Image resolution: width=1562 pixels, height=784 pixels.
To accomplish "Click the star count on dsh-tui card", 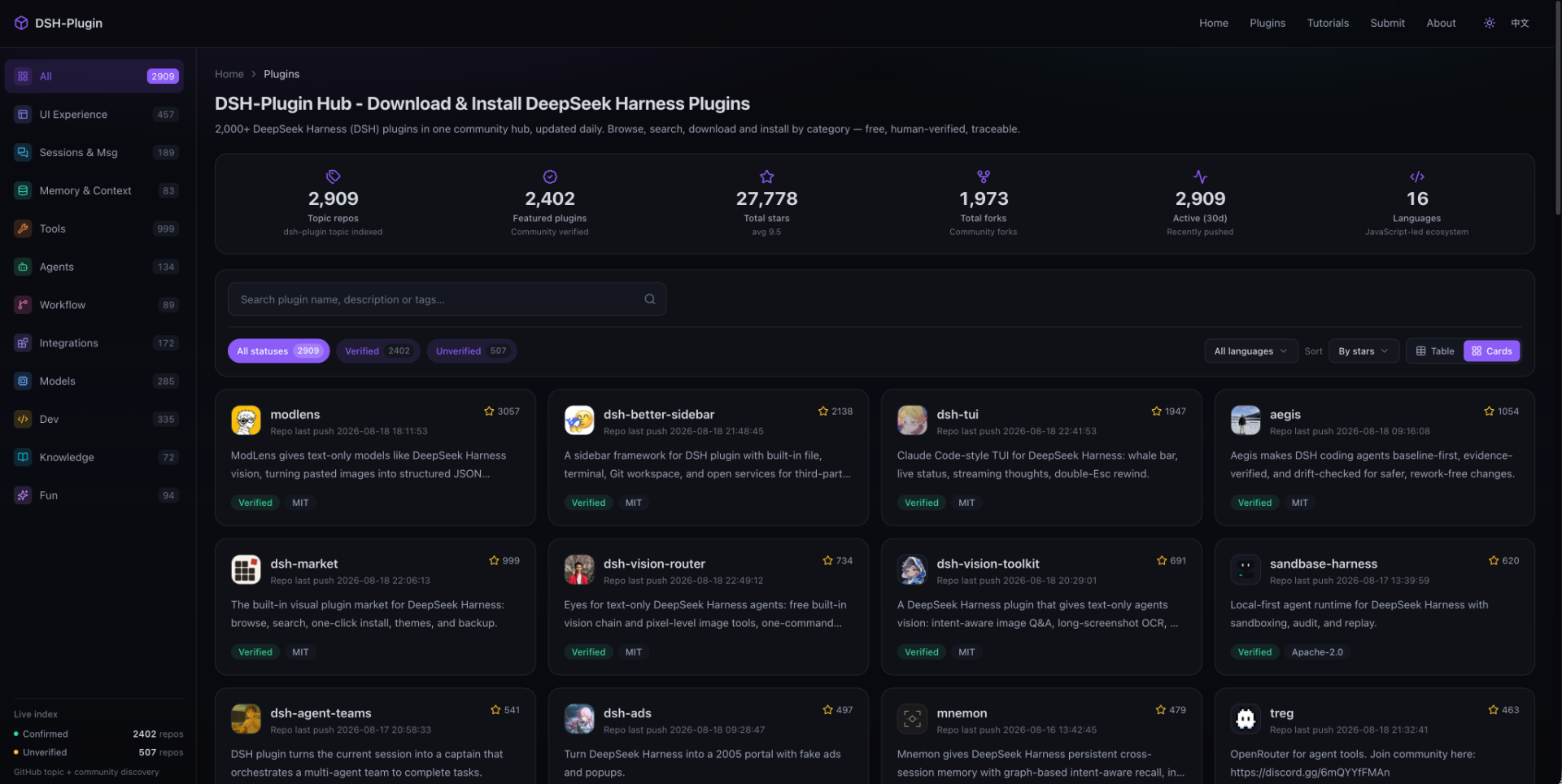I will click(x=1169, y=412).
